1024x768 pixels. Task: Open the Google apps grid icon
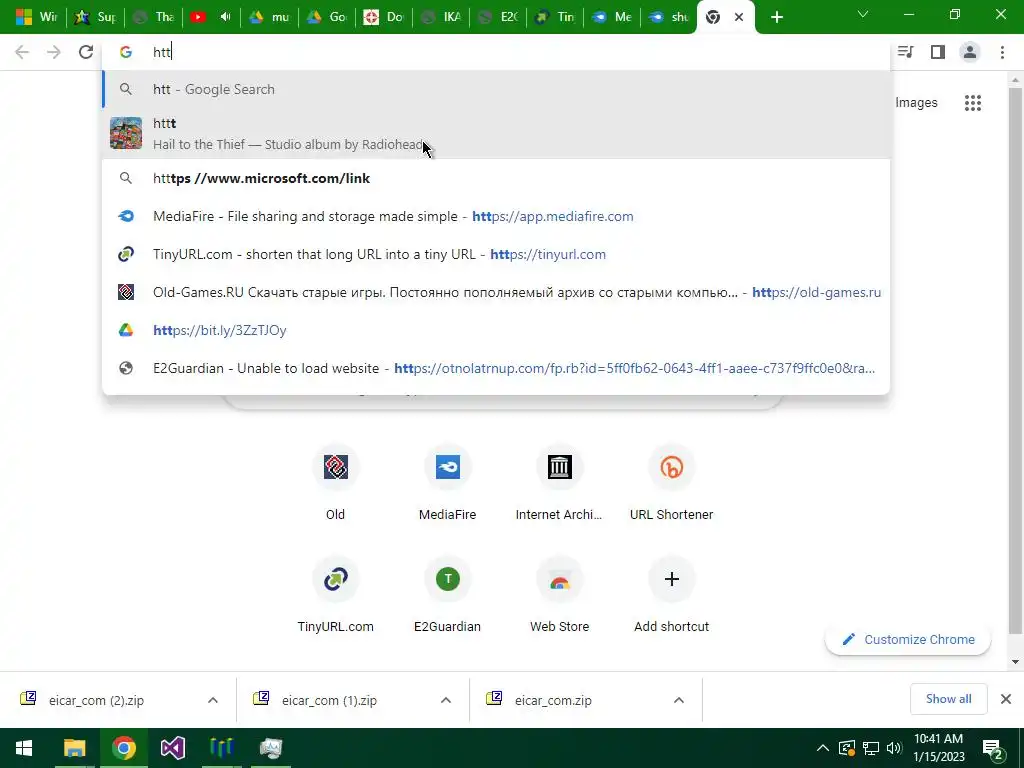tap(972, 103)
